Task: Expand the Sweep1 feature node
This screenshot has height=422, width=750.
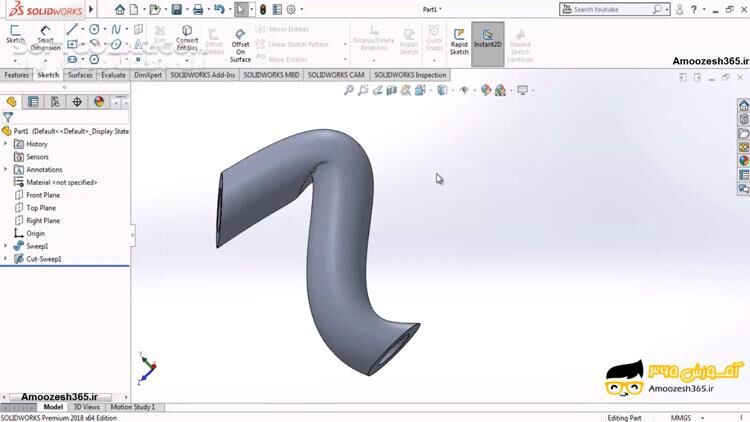Action: tap(6, 246)
